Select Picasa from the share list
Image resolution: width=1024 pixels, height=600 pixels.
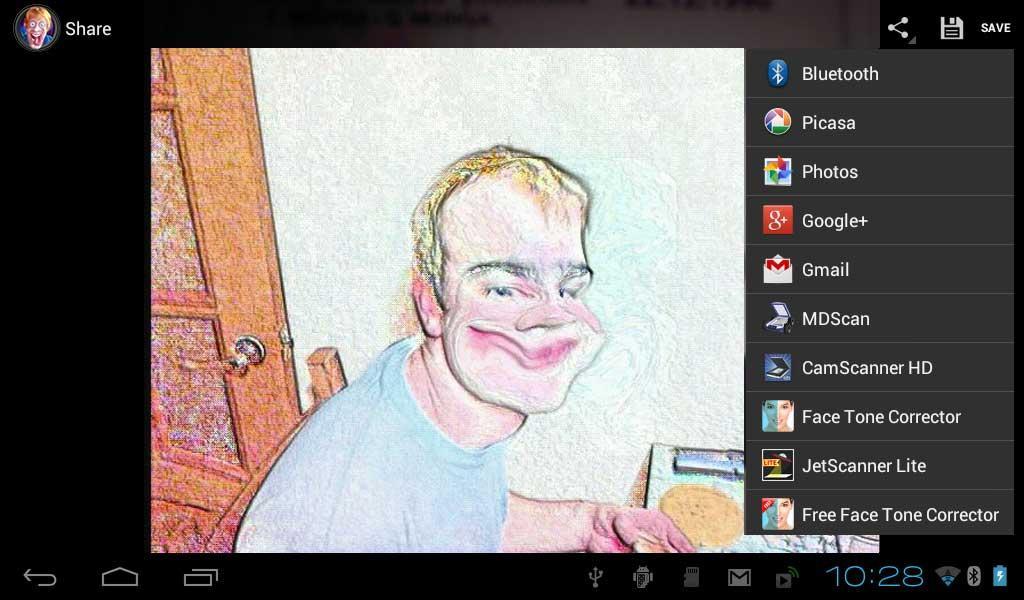(x=879, y=122)
